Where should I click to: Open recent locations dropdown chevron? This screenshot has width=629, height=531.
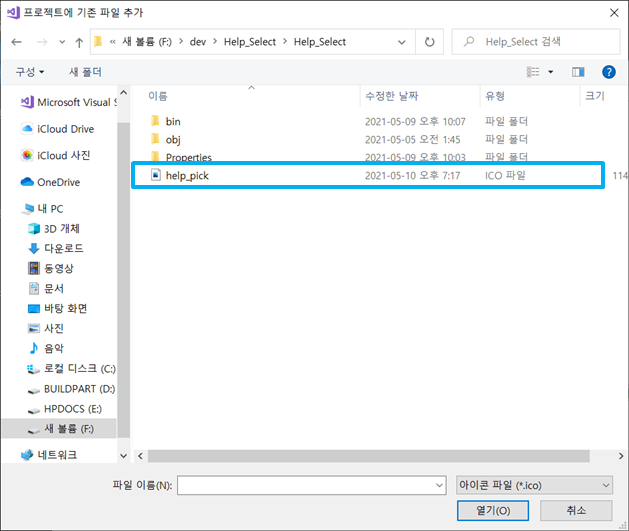62,42
